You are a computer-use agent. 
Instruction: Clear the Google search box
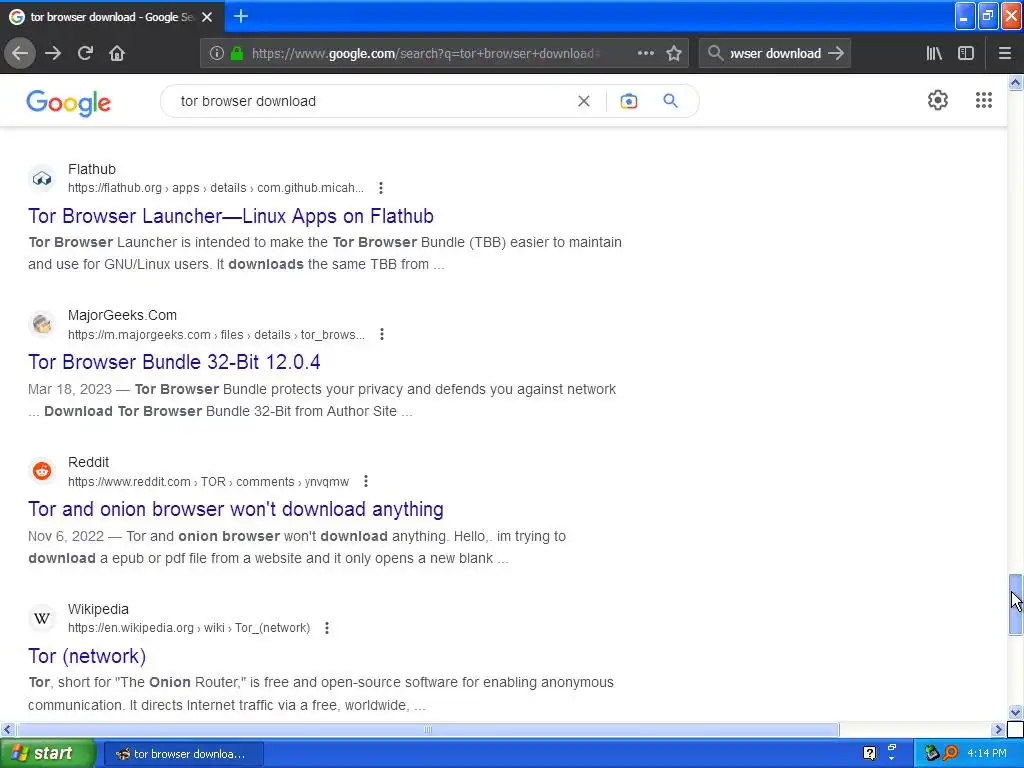[584, 101]
